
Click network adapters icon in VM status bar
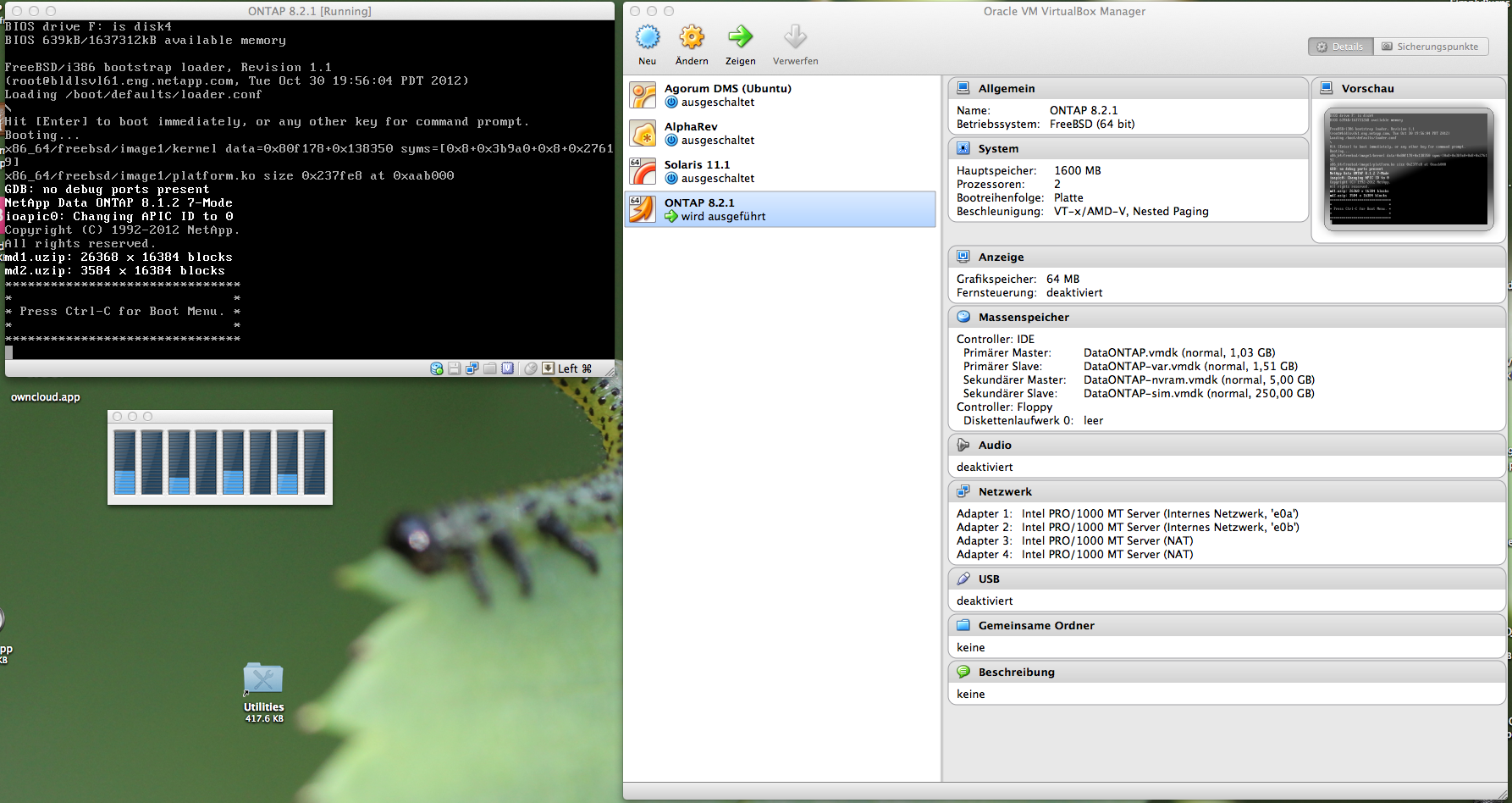pos(472,368)
